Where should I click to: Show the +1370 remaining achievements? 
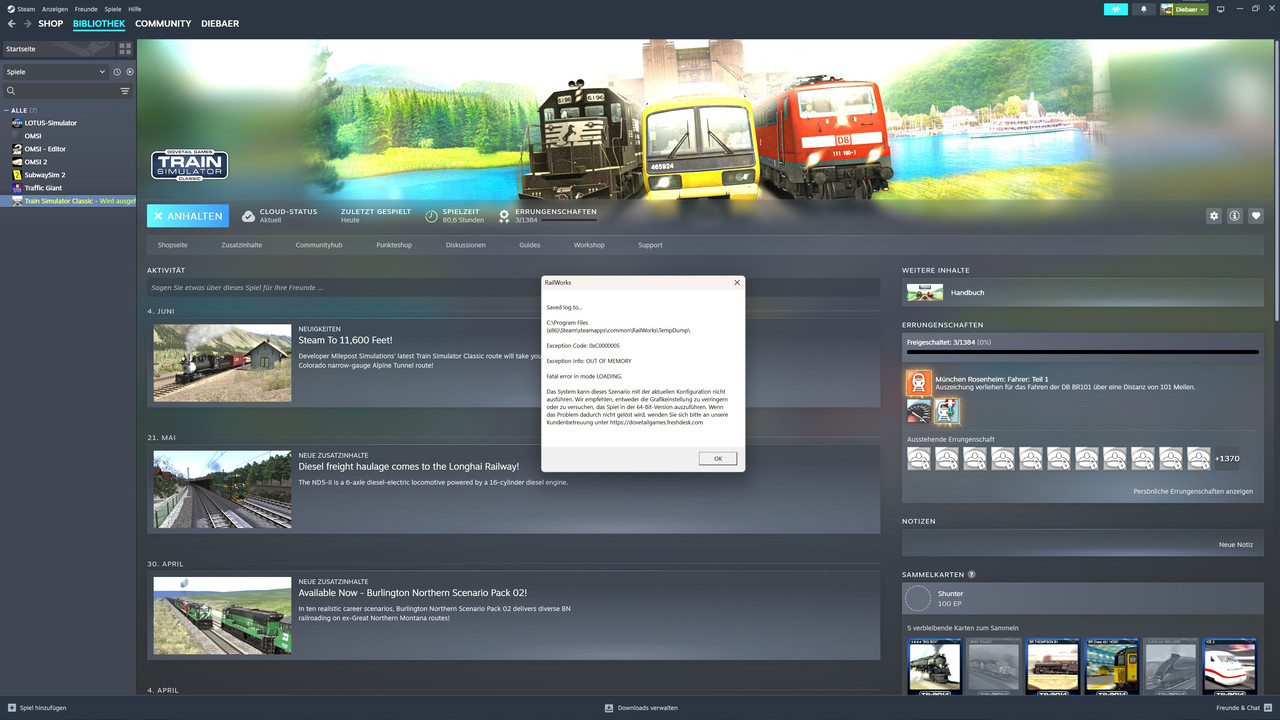click(1227, 459)
